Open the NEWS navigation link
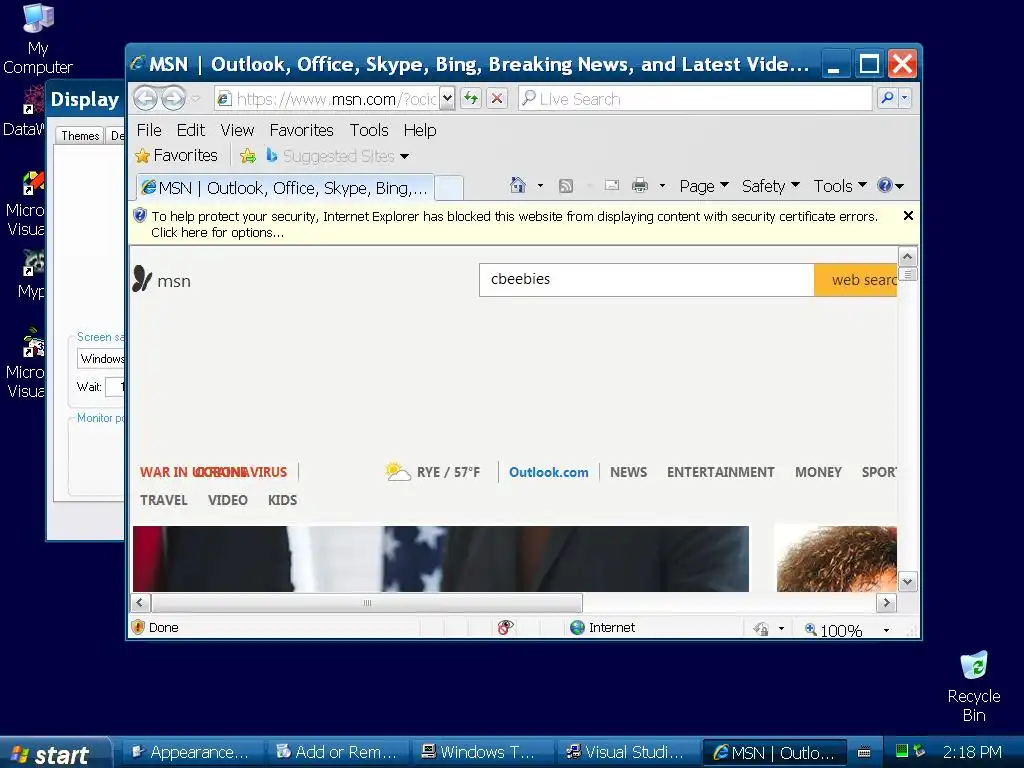This screenshot has height=768, width=1024. 628,472
